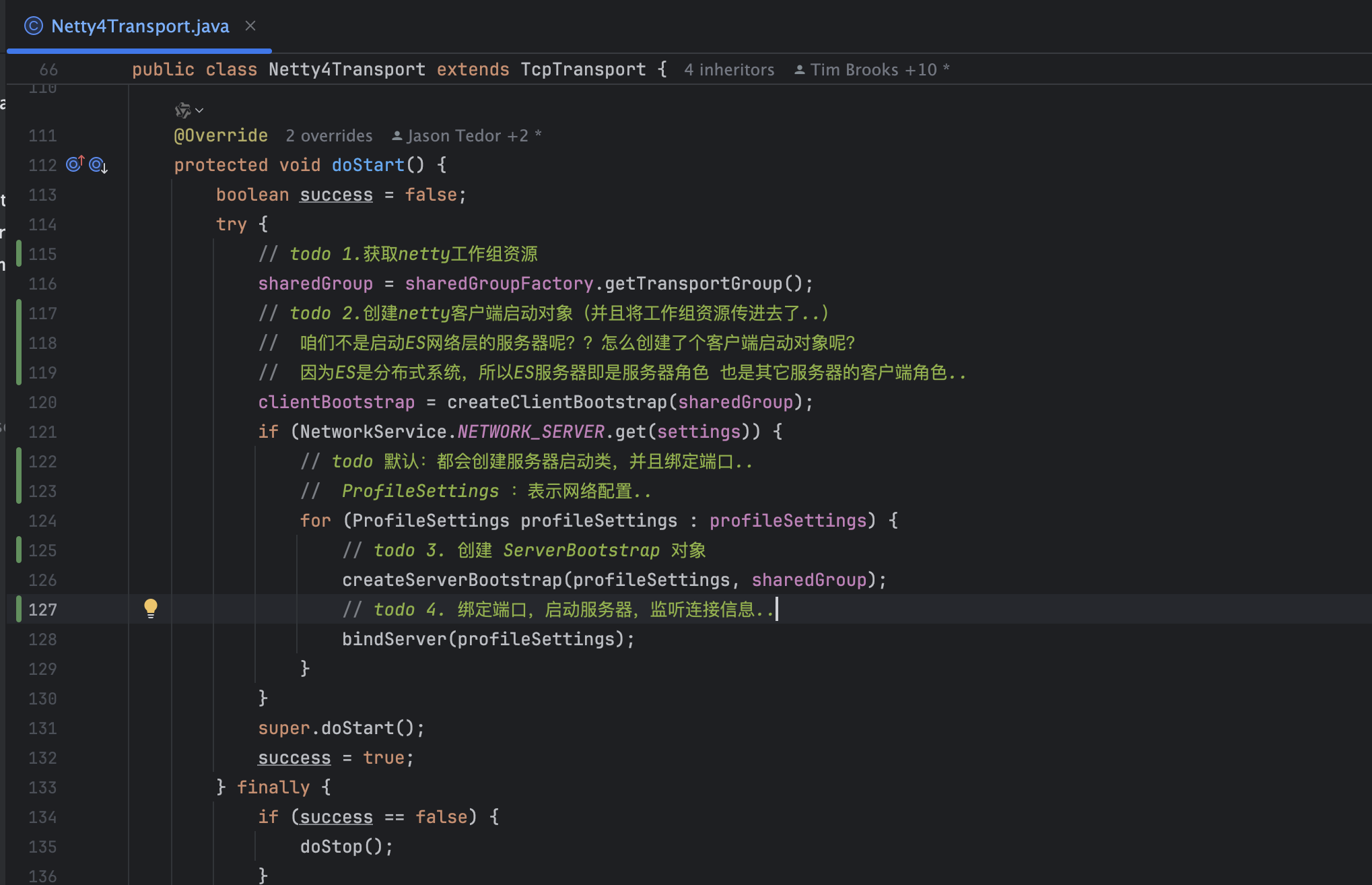Select the Netty4Transport.java editor tab
Image resolution: width=1372 pixels, height=885 pixels.
coord(139,26)
